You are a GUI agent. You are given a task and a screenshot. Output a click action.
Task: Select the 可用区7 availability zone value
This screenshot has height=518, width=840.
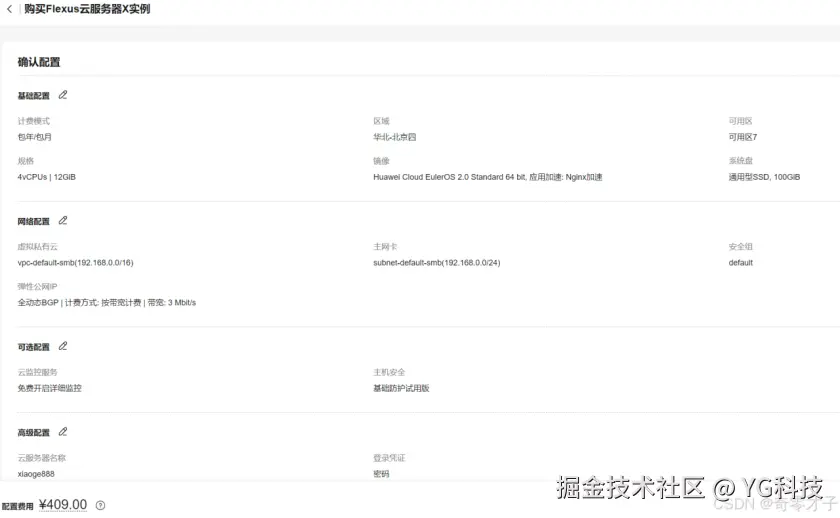742,137
